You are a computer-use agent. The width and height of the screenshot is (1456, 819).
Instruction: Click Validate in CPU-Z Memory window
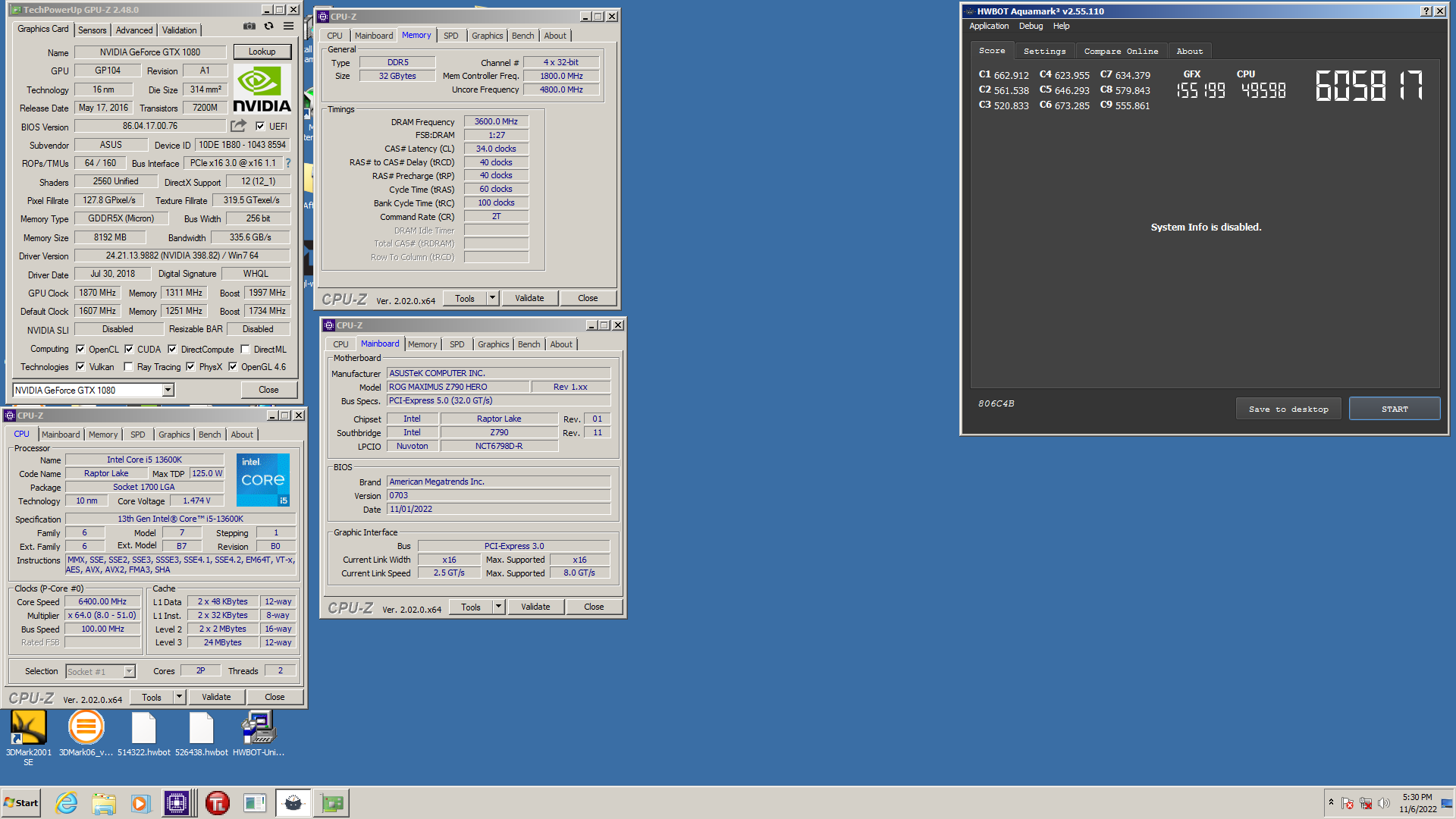(x=529, y=298)
